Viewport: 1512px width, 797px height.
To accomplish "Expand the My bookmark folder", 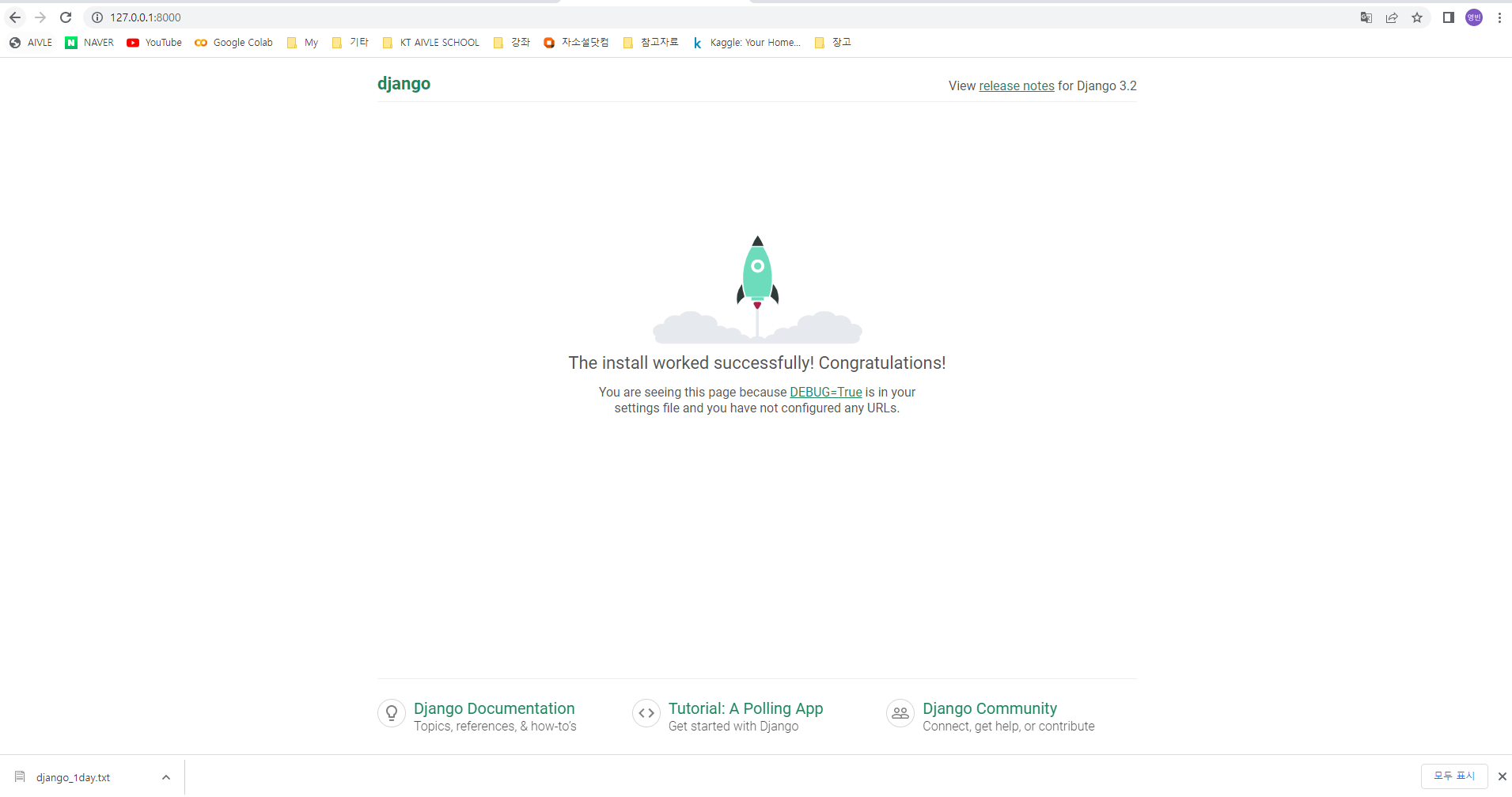I will [302, 43].
